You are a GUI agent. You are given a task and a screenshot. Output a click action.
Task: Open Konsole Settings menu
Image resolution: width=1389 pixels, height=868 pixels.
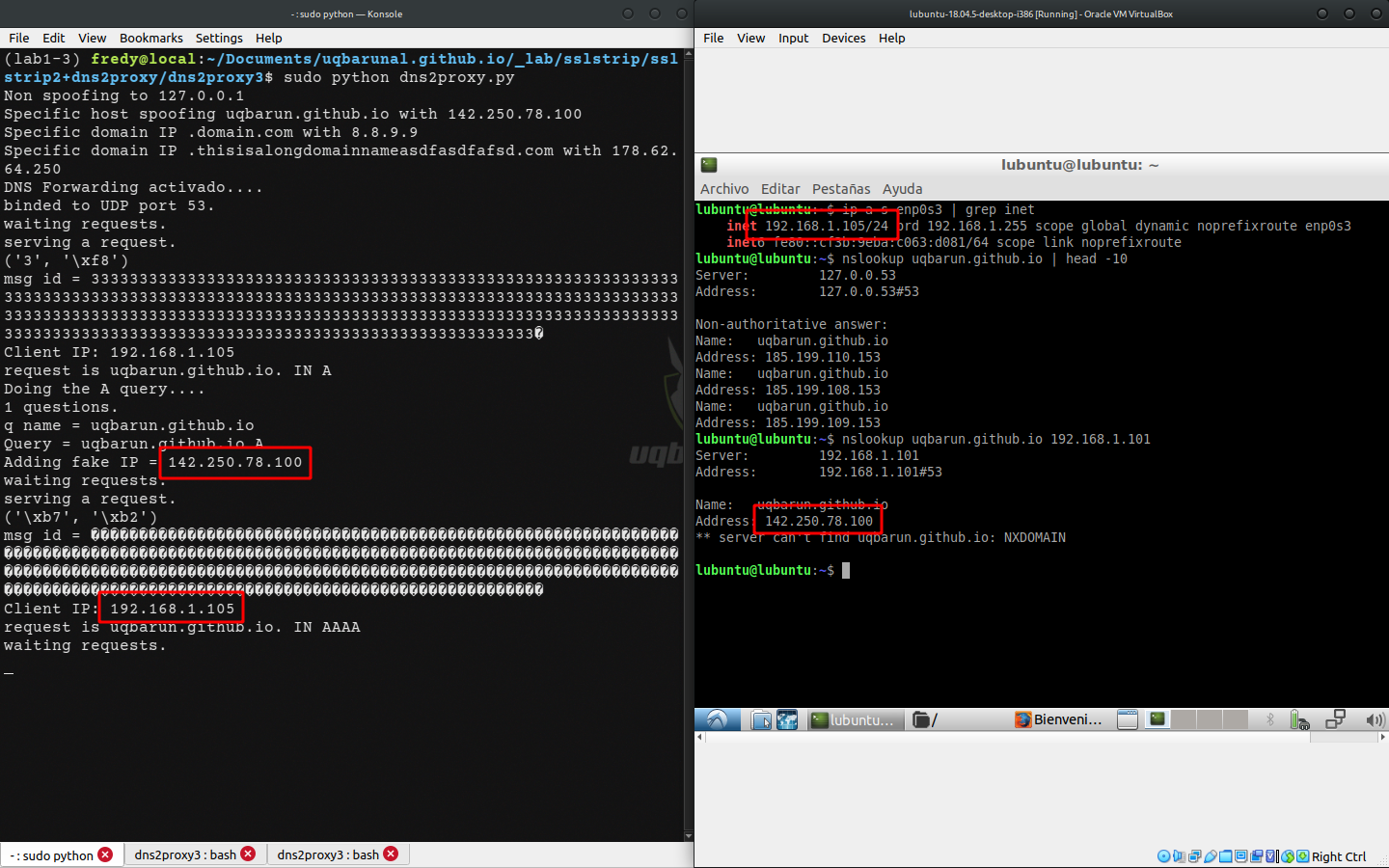tap(219, 38)
